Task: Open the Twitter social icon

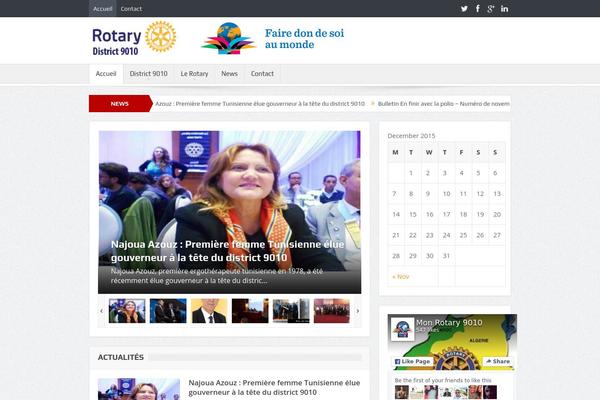Action: (464, 8)
